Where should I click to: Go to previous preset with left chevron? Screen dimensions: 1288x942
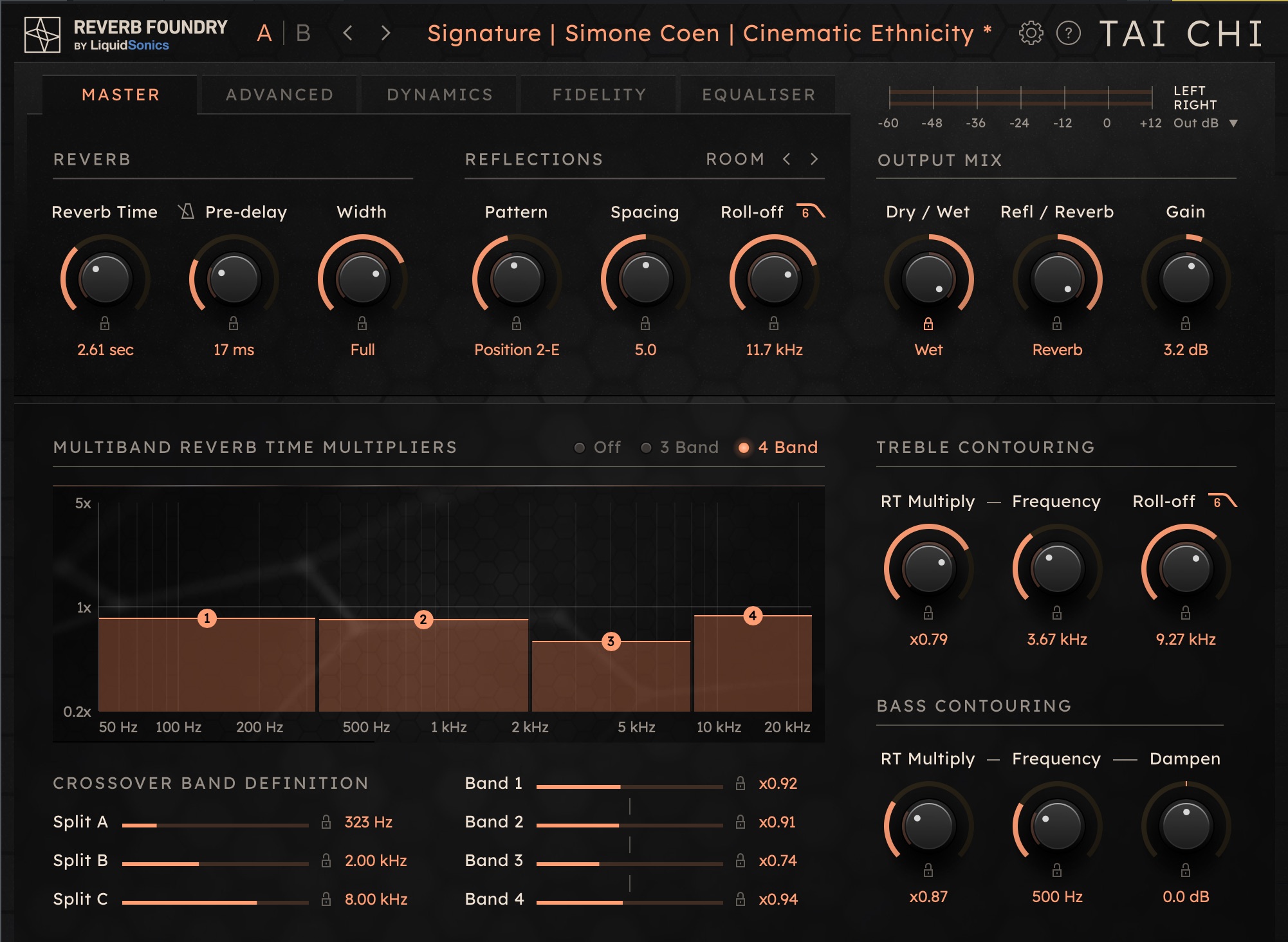(x=348, y=33)
